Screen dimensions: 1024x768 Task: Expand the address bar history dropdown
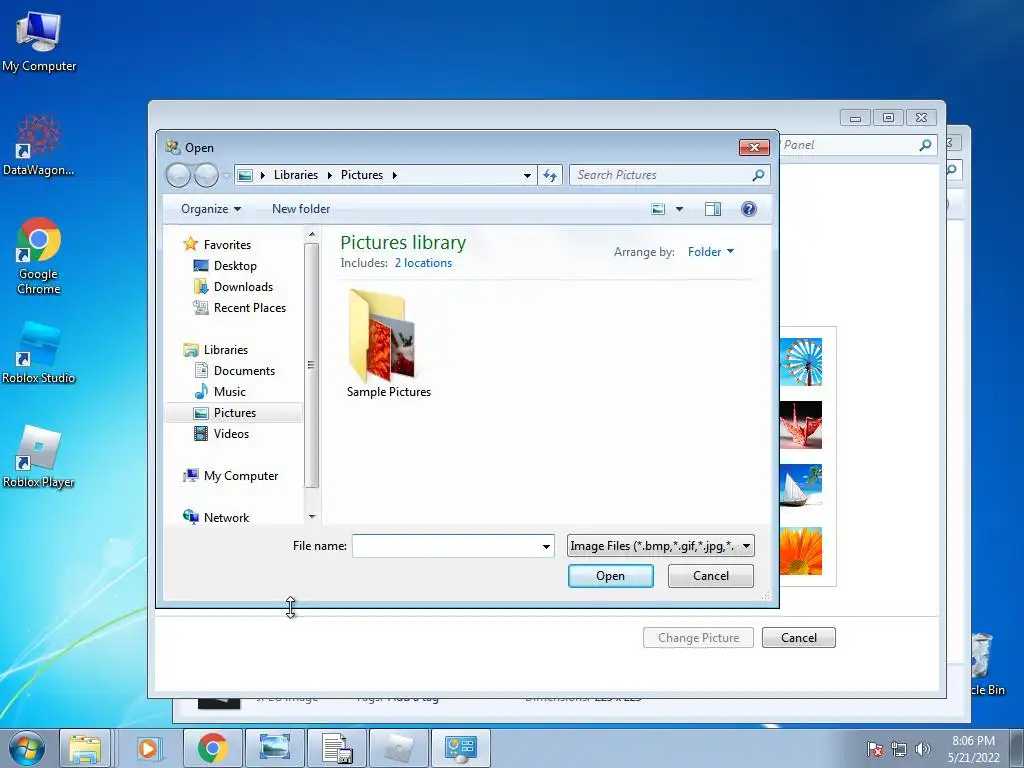[527, 175]
